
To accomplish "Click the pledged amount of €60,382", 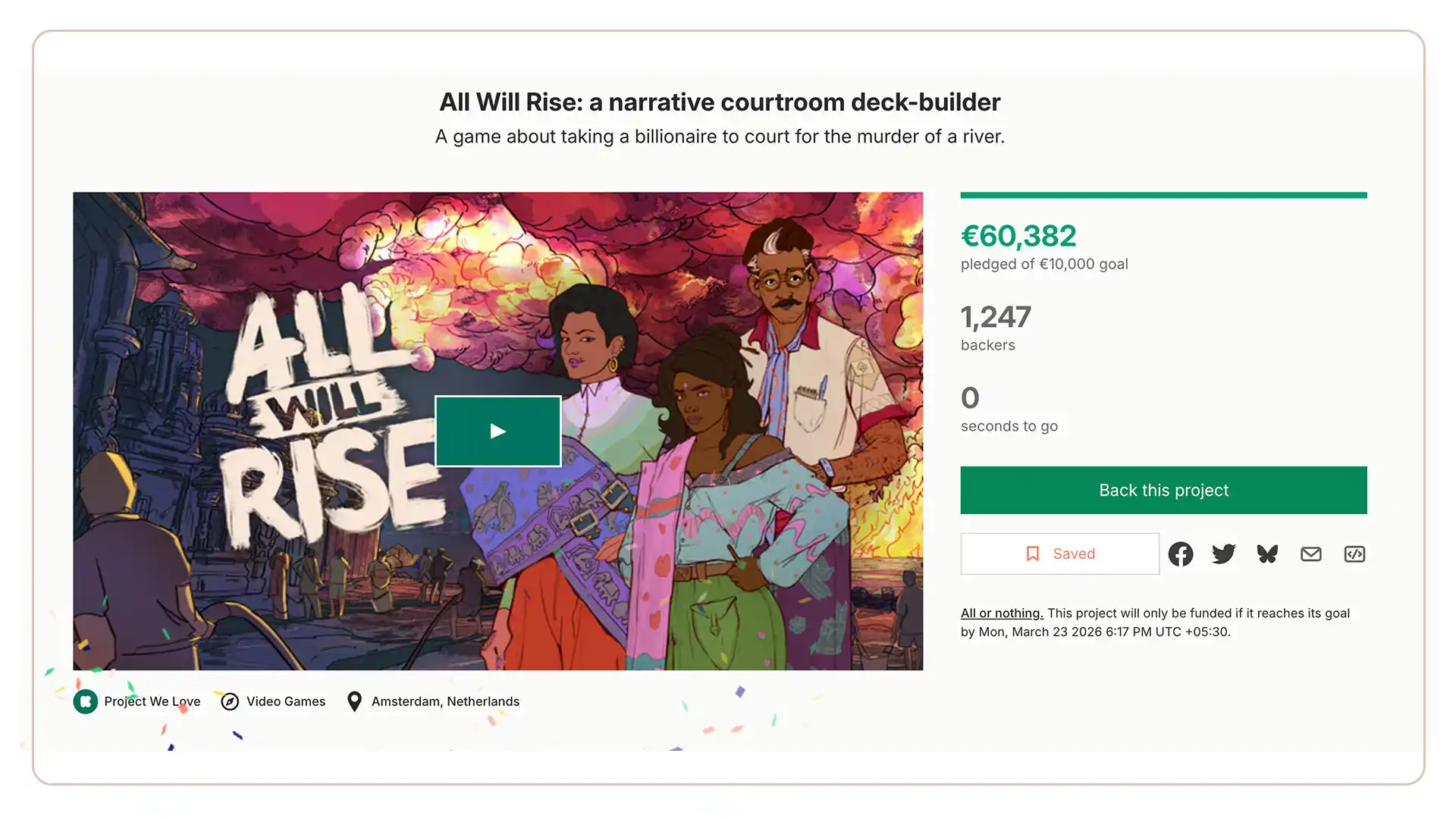I will (1018, 236).
